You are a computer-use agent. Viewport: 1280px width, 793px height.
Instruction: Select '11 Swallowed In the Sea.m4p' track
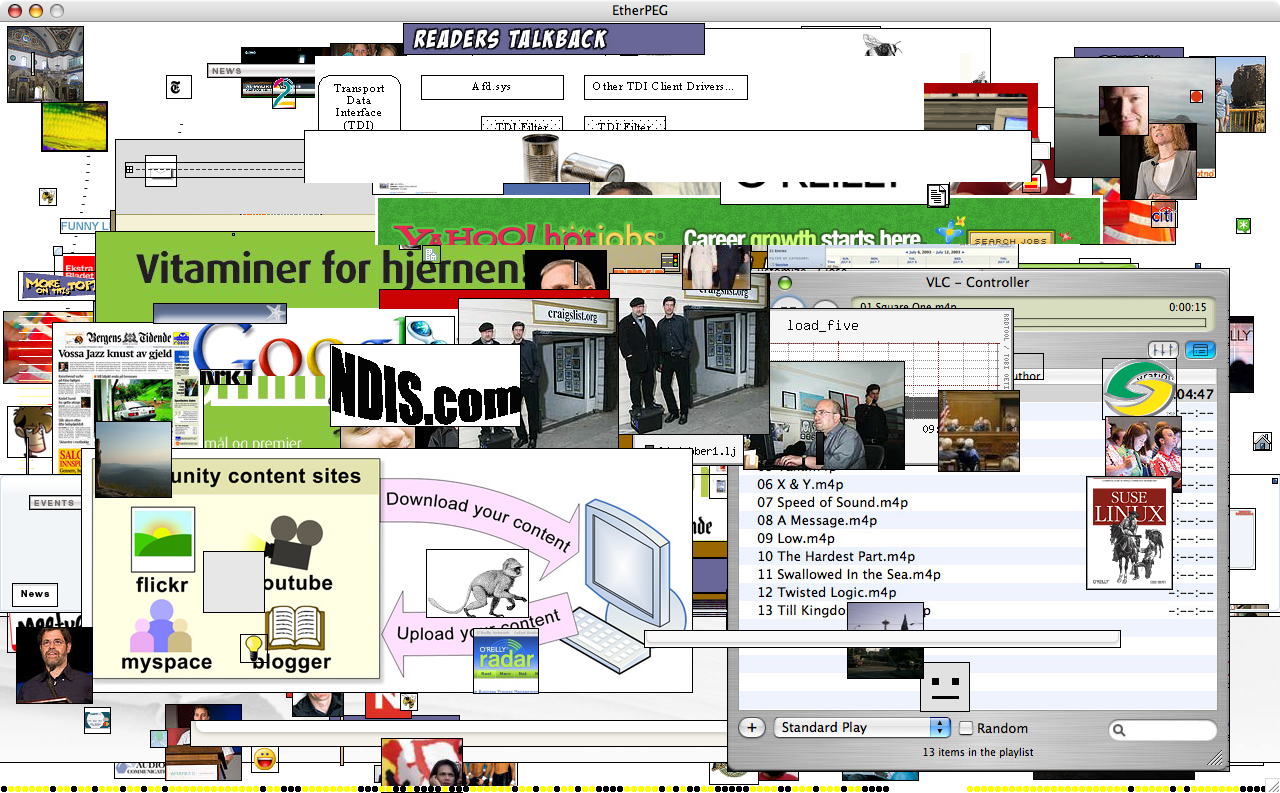coord(849,574)
